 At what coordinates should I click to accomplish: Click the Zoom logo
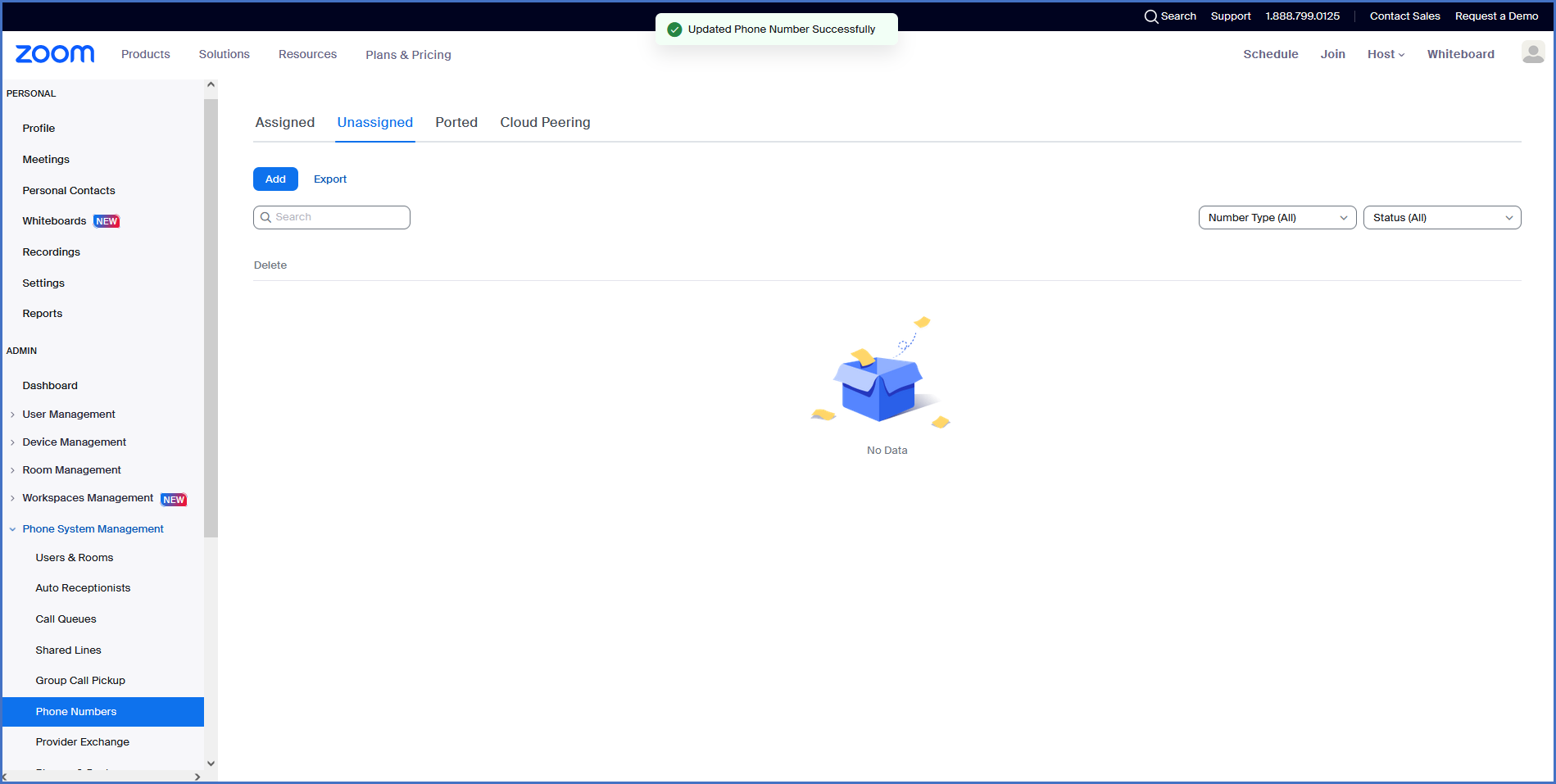[x=54, y=53]
